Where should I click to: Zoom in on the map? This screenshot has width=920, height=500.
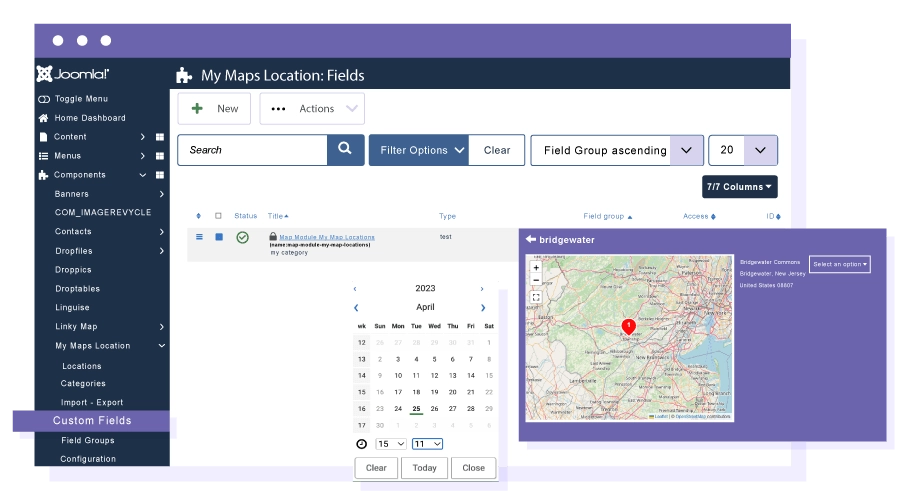tap(536, 268)
